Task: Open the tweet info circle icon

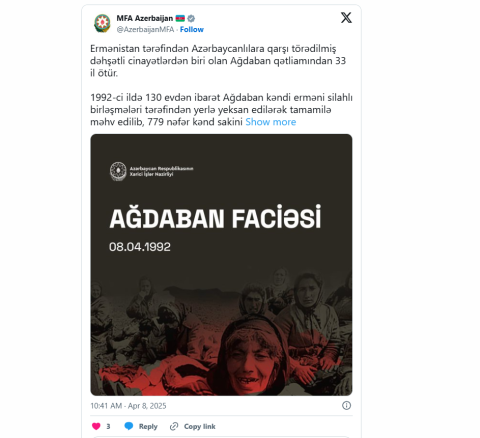Action: [x=346, y=405]
